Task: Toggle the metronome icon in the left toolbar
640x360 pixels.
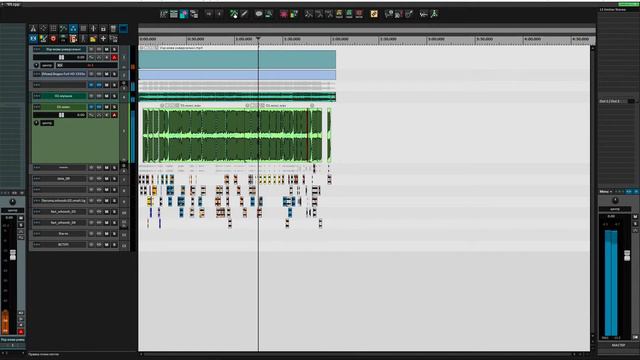Action: click(33, 28)
